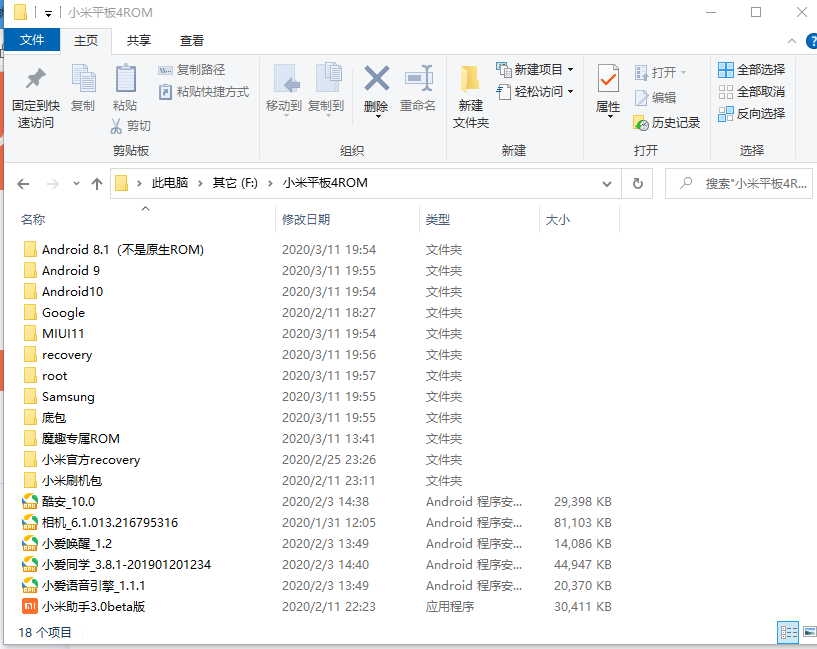Click the Copy icon in the ribbon
This screenshot has height=649, width=817.
[x=83, y=79]
